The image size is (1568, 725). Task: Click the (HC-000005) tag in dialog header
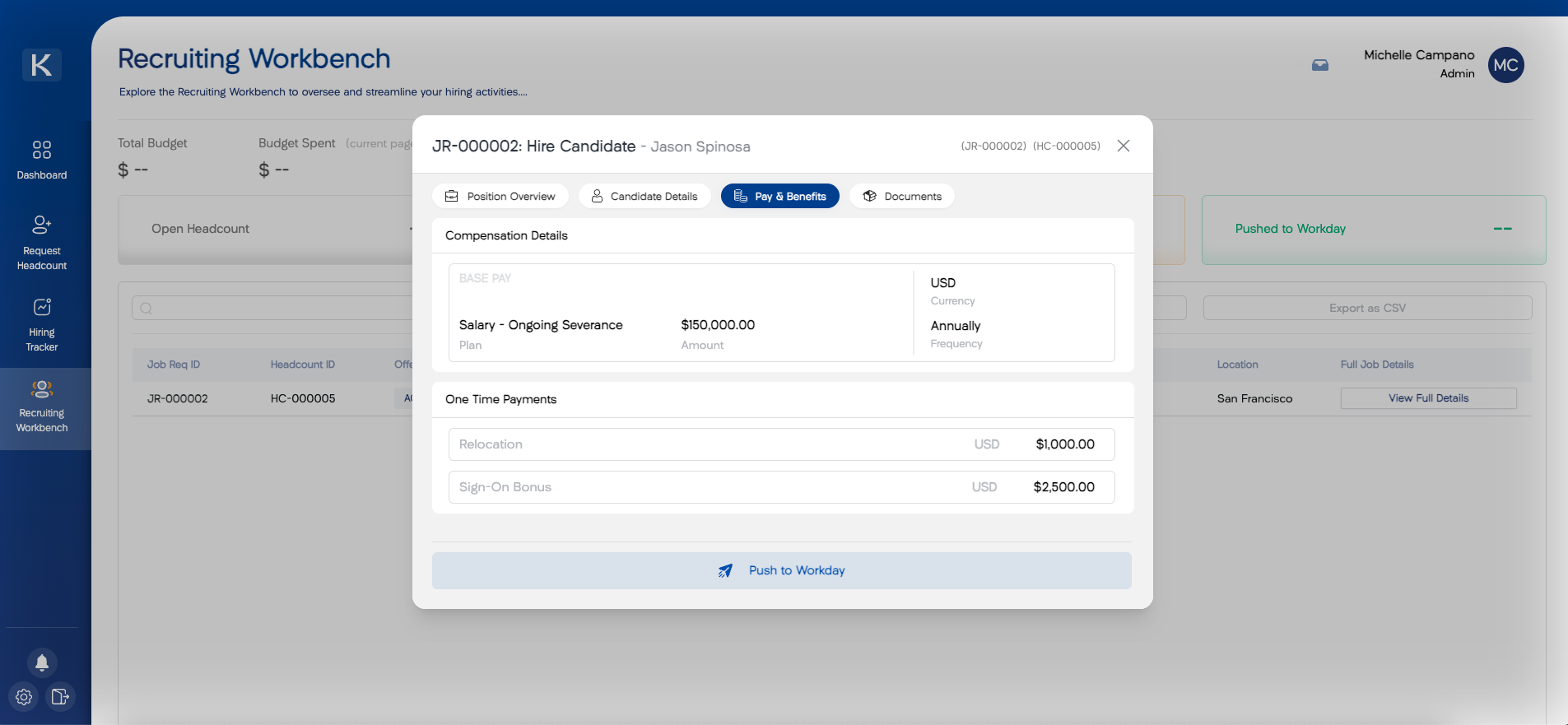pyautogui.click(x=1067, y=146)
